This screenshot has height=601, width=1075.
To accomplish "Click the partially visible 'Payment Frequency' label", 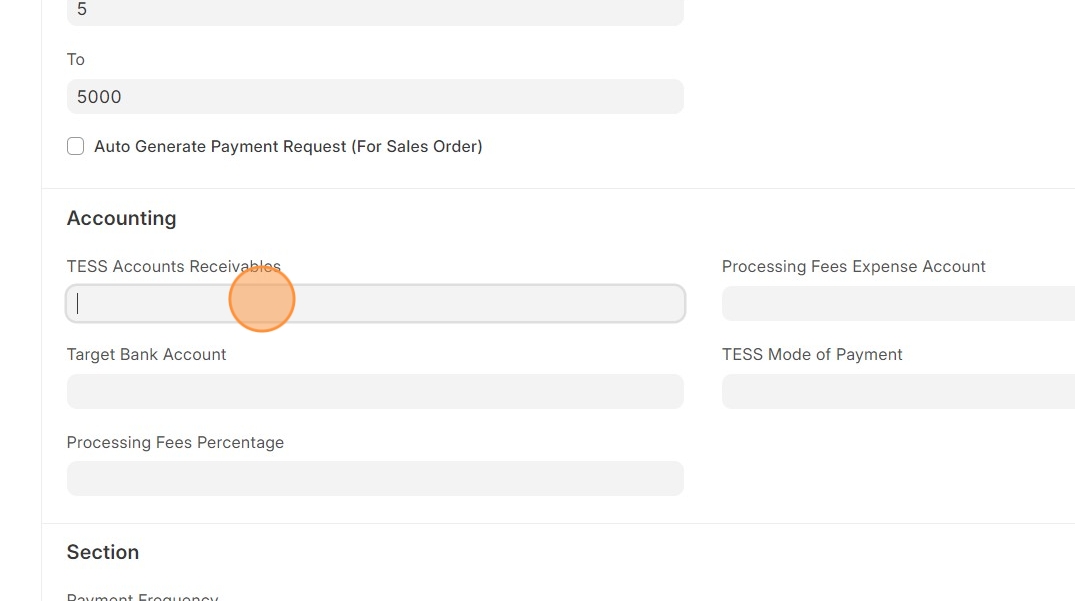I will pyautogui.click(x=142, y=596).
